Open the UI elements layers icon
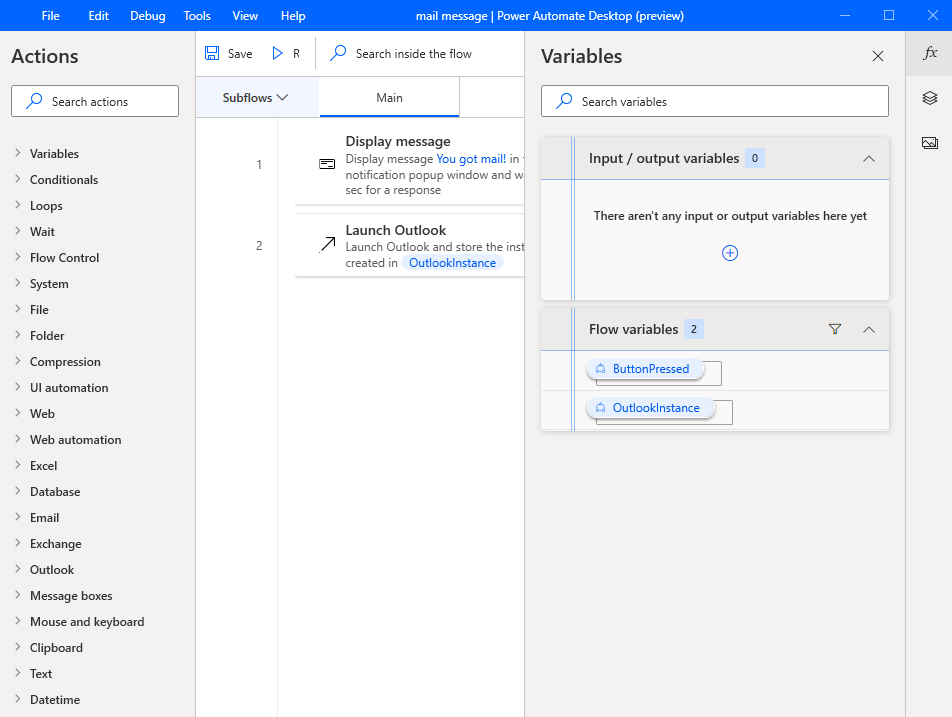 pos(930,98)
